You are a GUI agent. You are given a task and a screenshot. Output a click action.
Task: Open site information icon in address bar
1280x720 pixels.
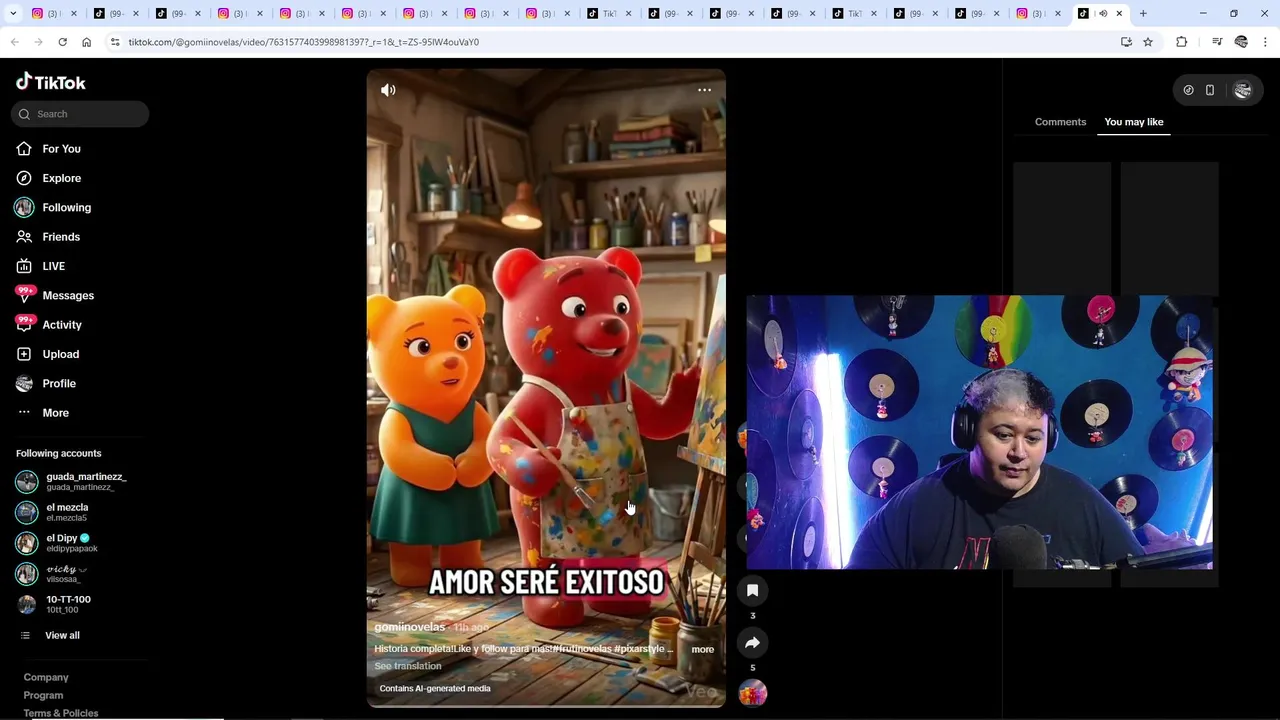coord(115,42)
